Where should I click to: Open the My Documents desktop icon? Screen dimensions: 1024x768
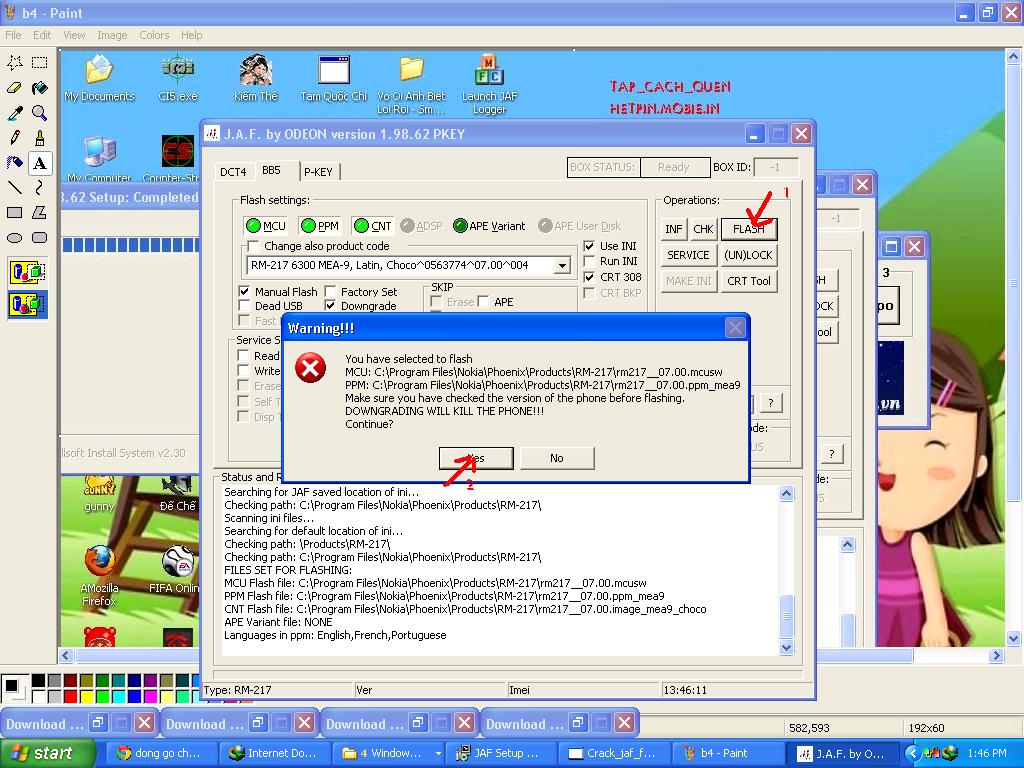tap(99, 78)
